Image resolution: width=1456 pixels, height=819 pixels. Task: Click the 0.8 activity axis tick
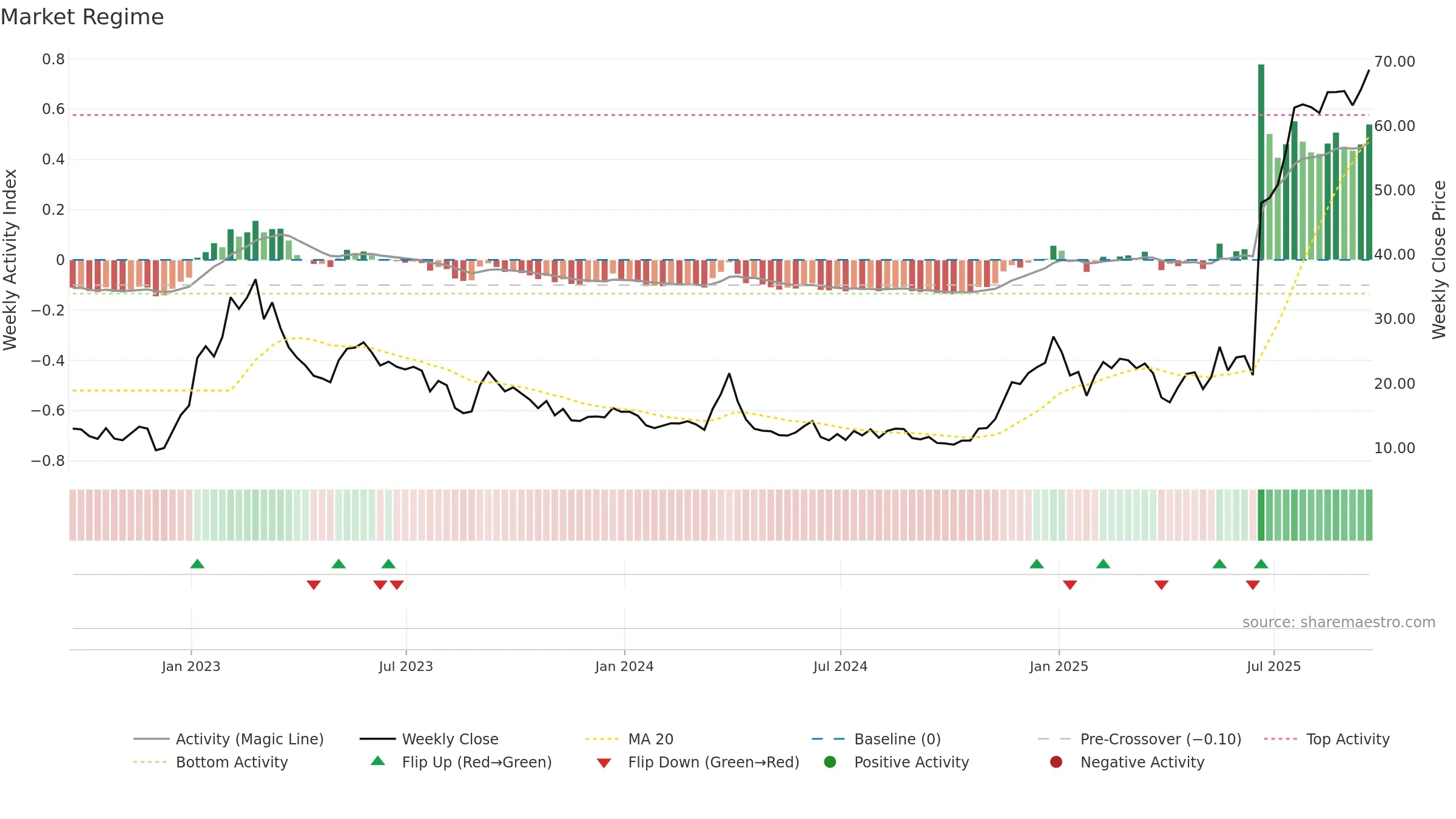tap(53, 59)
